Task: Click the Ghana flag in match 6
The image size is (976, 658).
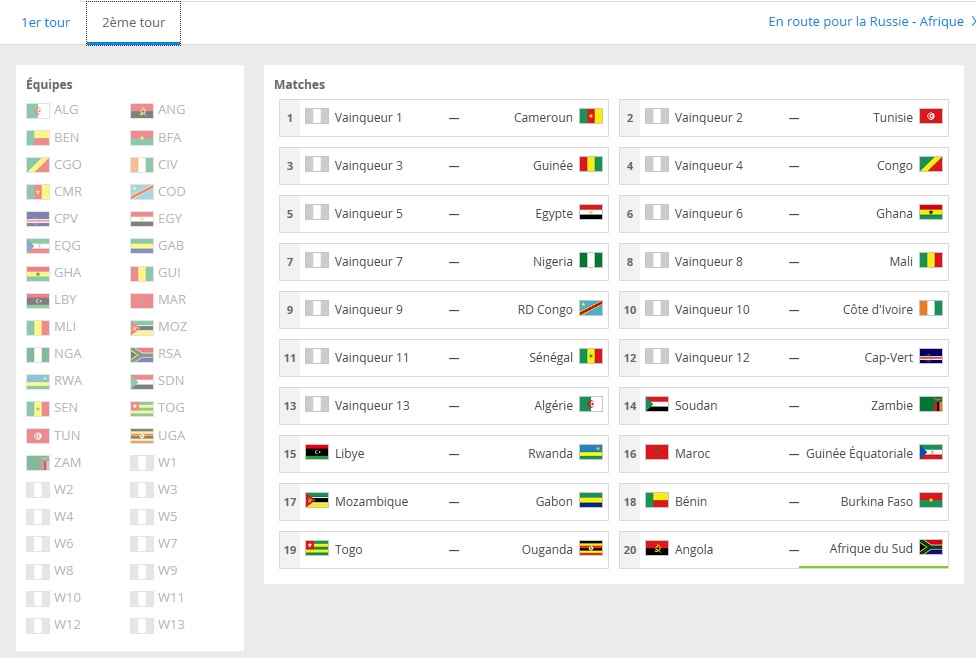Action: (x=931, y=213)
